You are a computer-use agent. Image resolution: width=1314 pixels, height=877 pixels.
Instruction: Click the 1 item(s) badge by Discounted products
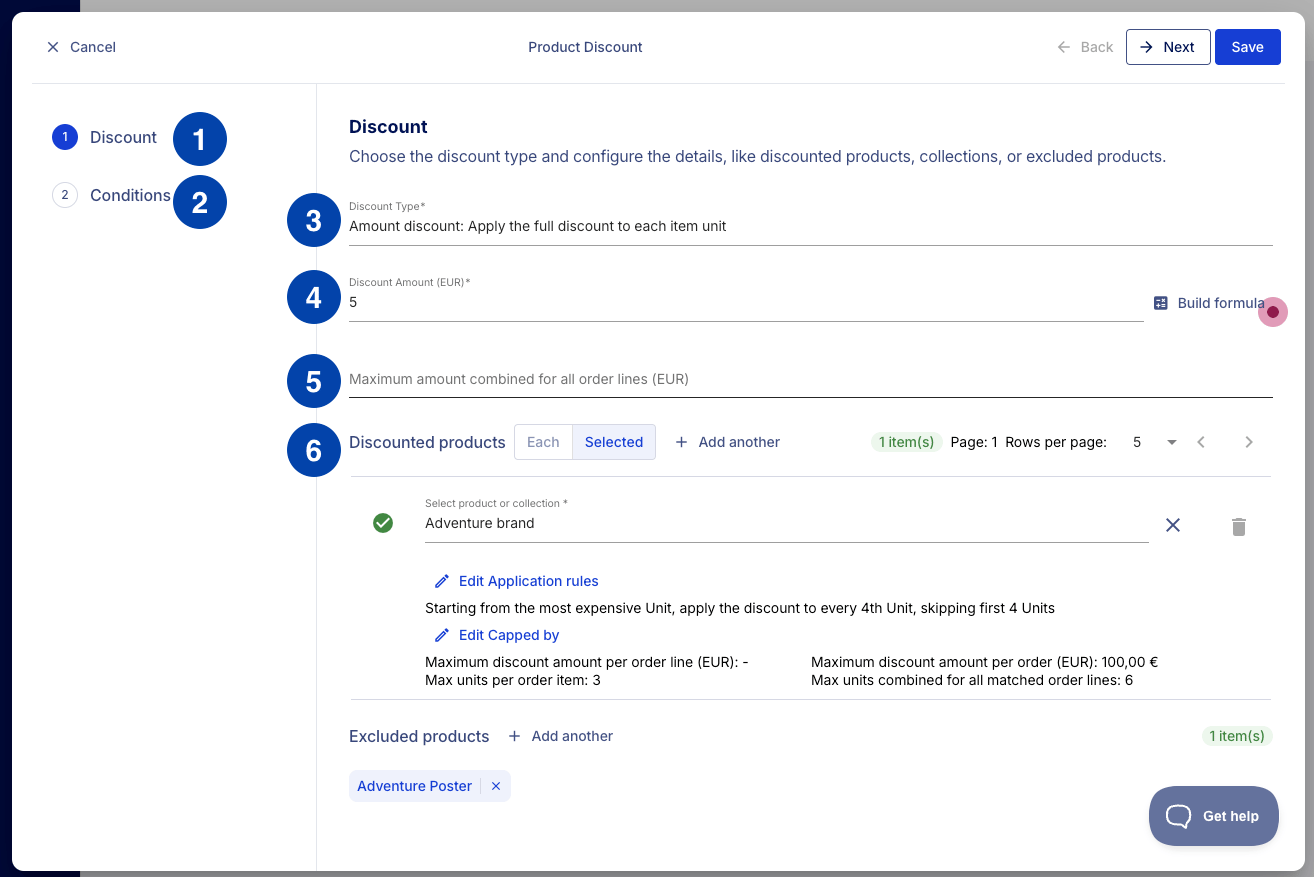coord(906,442)
